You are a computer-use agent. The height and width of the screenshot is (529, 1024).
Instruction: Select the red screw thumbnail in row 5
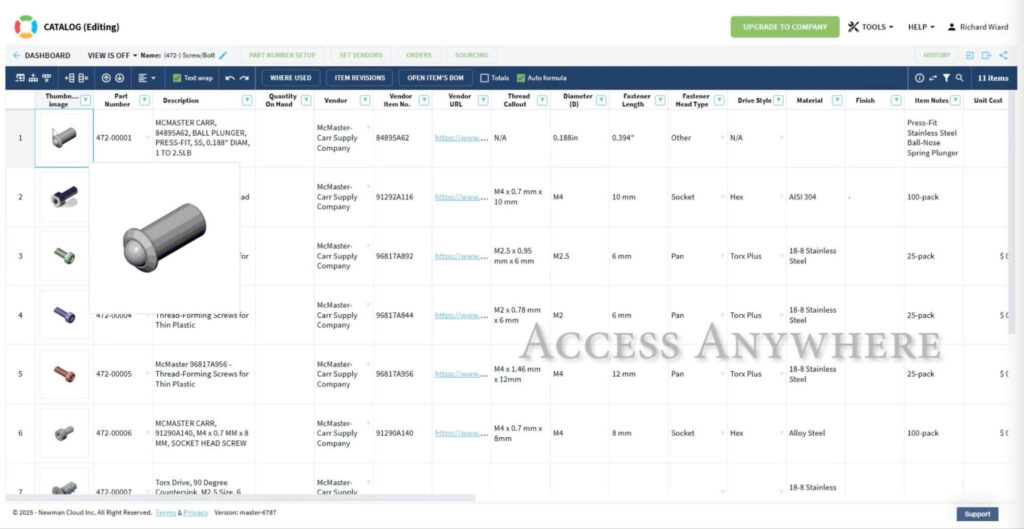point(64,374)
